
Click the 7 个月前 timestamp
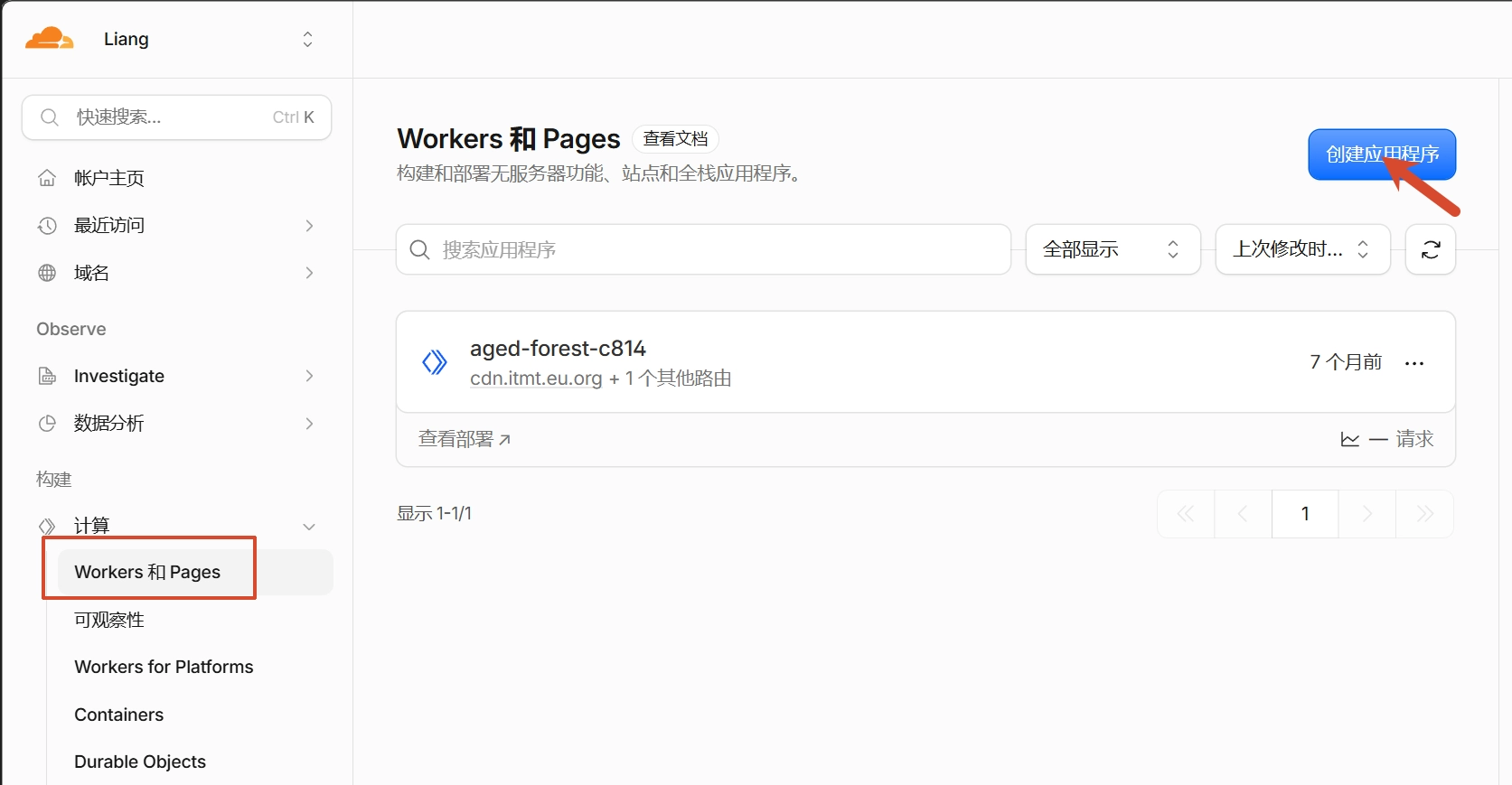click(x=1346, y=362)
